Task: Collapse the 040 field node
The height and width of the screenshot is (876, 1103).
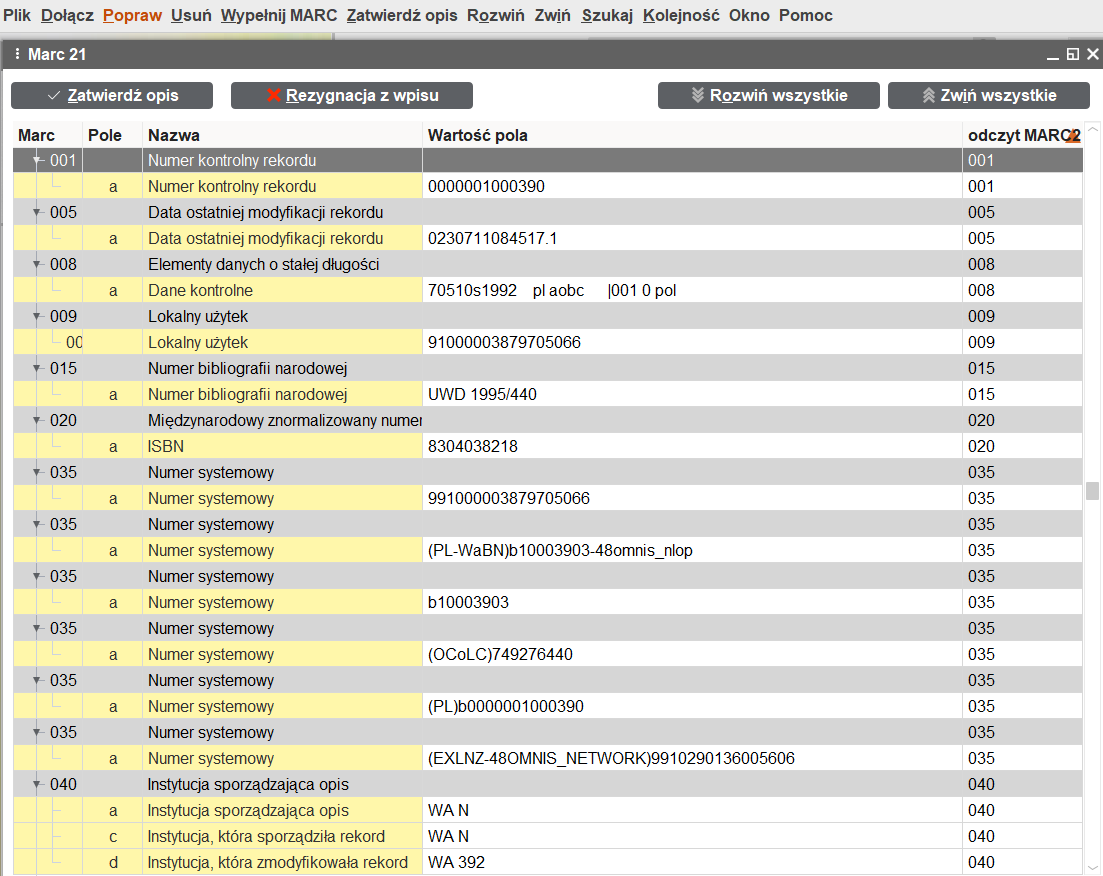Action: [x=37, y=785]
